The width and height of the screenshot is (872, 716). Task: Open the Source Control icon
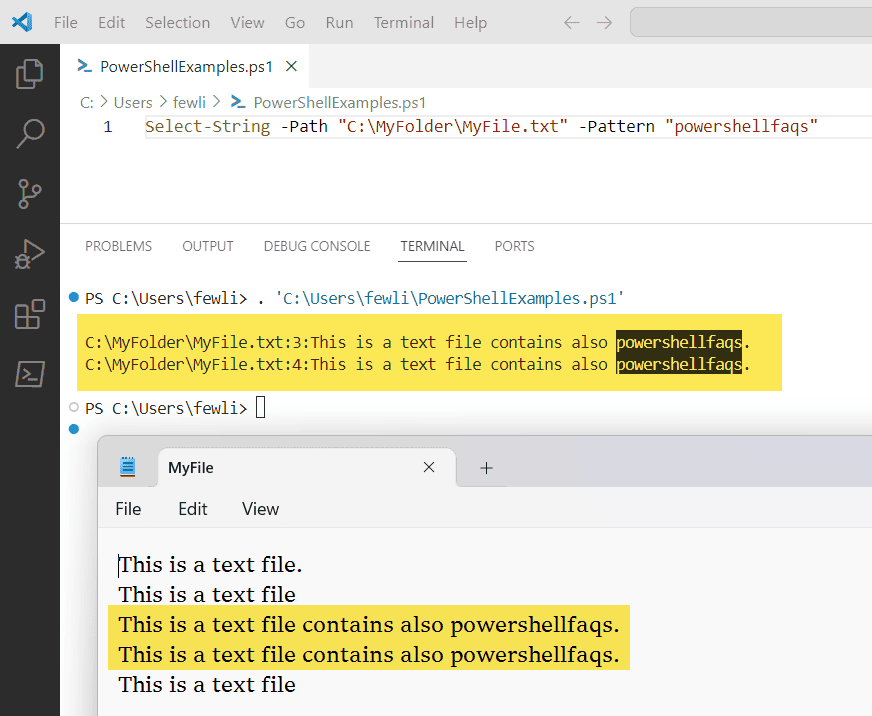click(29, 193)
